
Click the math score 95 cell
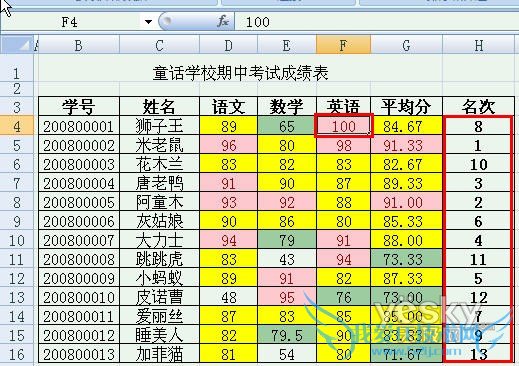287,297
